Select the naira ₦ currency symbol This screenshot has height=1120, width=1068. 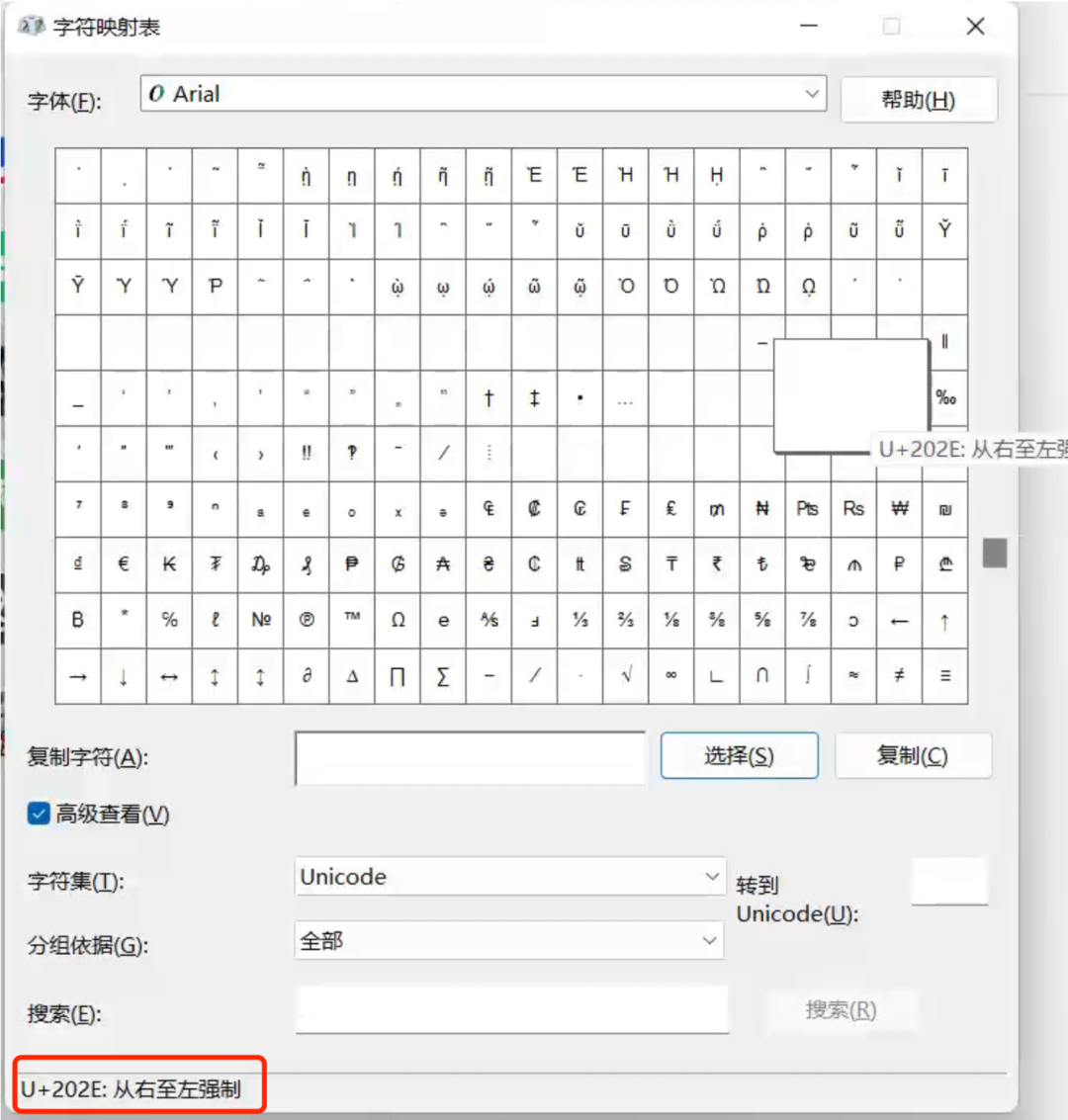click(x=762, y=509)
